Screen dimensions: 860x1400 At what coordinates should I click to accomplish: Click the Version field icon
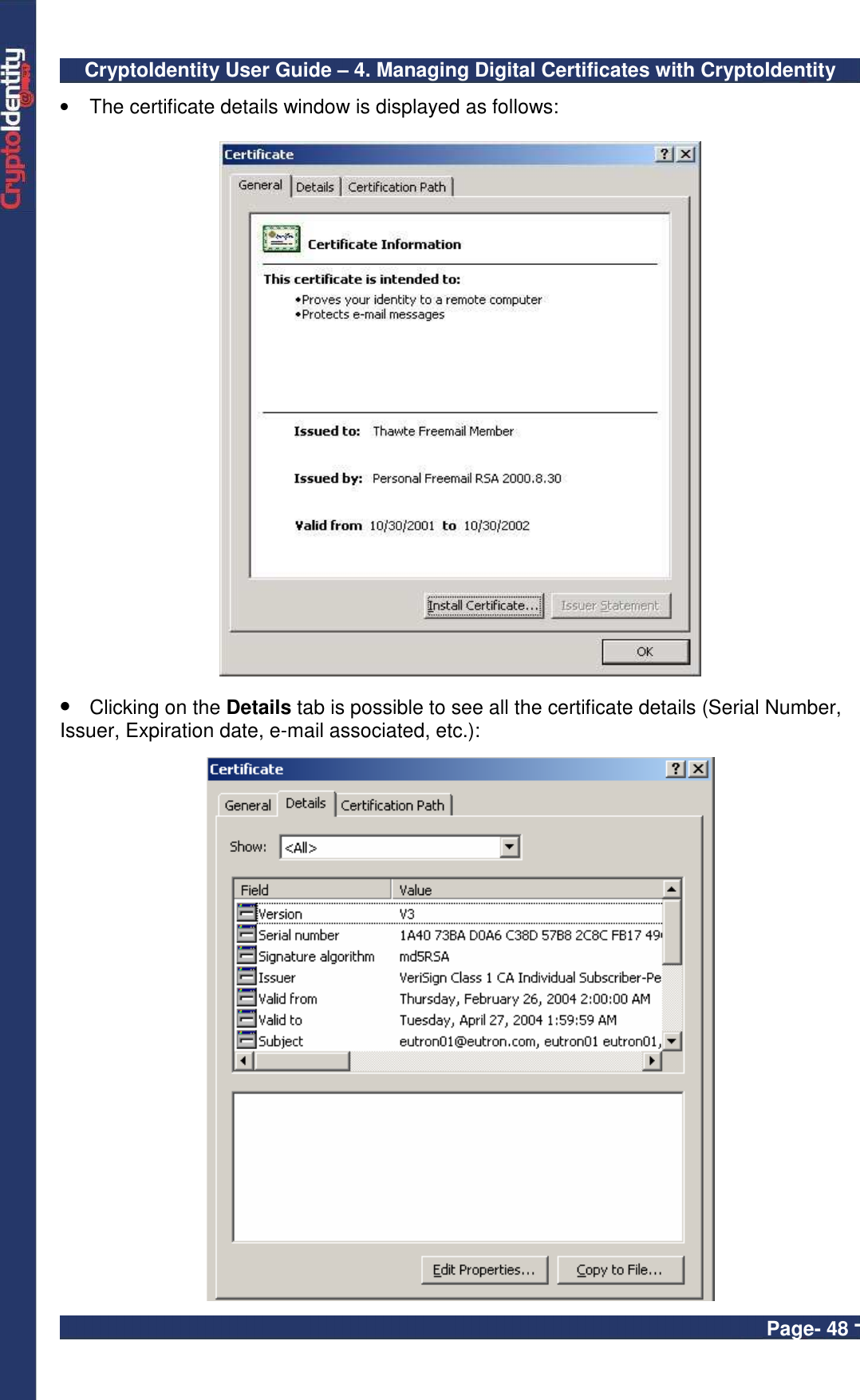point(247,913)
